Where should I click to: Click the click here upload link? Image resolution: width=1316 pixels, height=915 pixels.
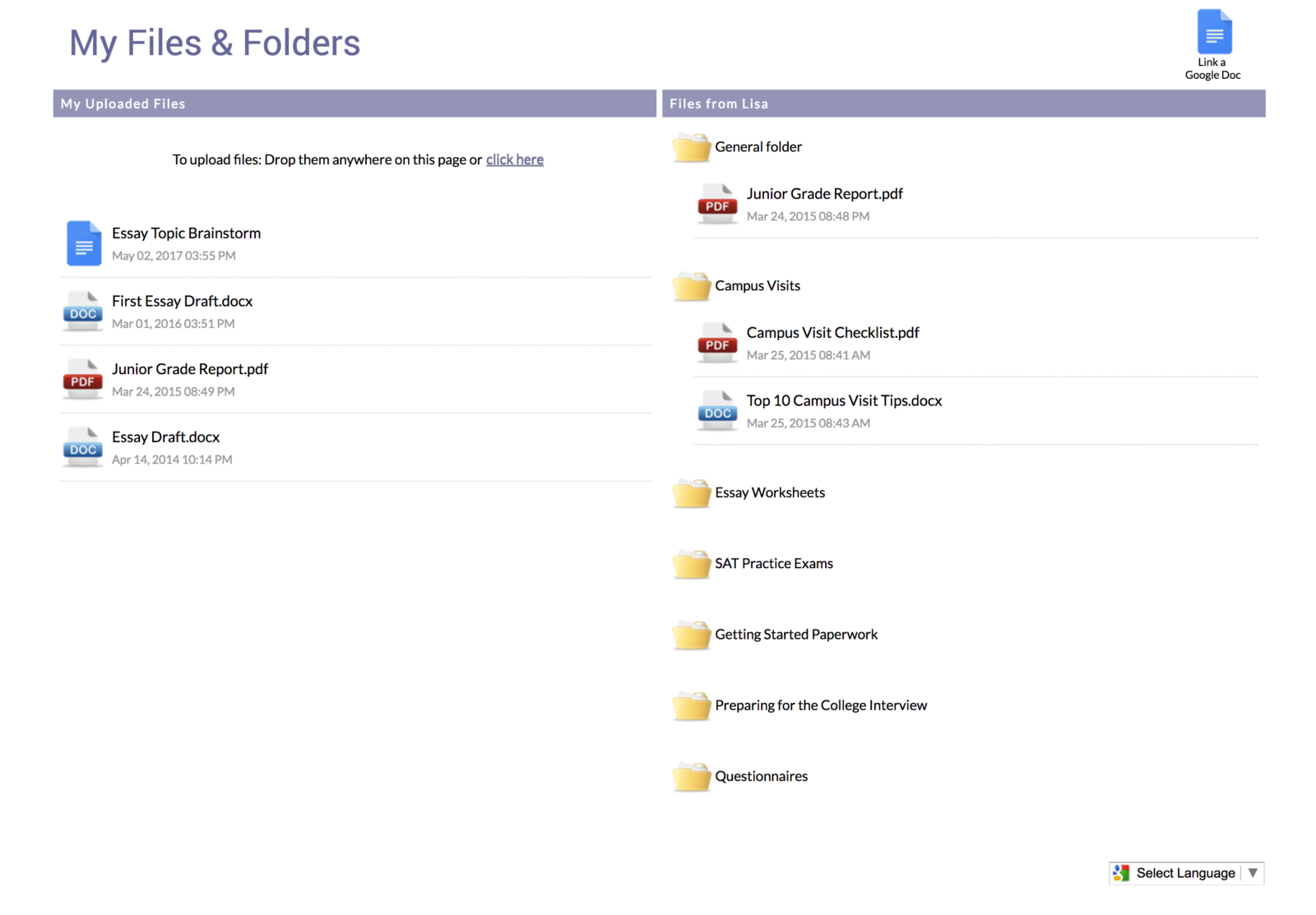coord(514,159)
